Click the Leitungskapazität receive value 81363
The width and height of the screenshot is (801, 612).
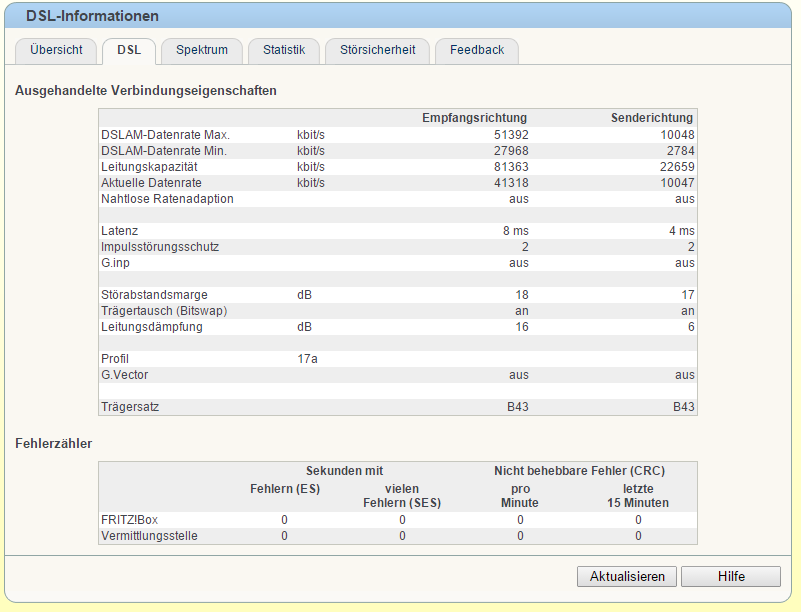(x=511, y=167)
